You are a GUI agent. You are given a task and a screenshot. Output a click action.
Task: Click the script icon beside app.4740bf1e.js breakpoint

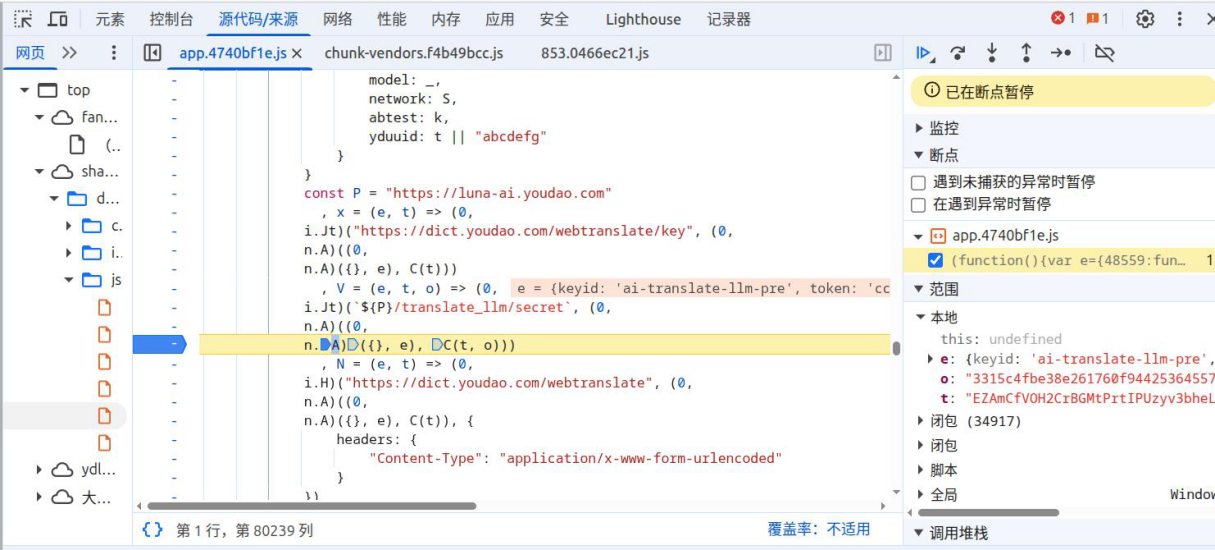938,236
